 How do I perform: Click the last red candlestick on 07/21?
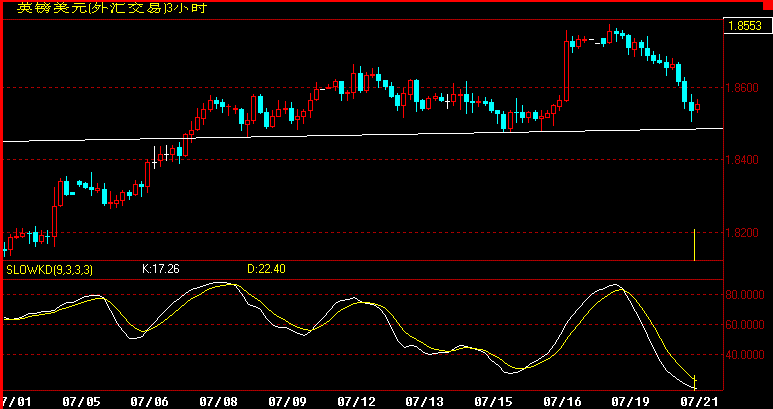pyautogui.click(x=698, y=106)
